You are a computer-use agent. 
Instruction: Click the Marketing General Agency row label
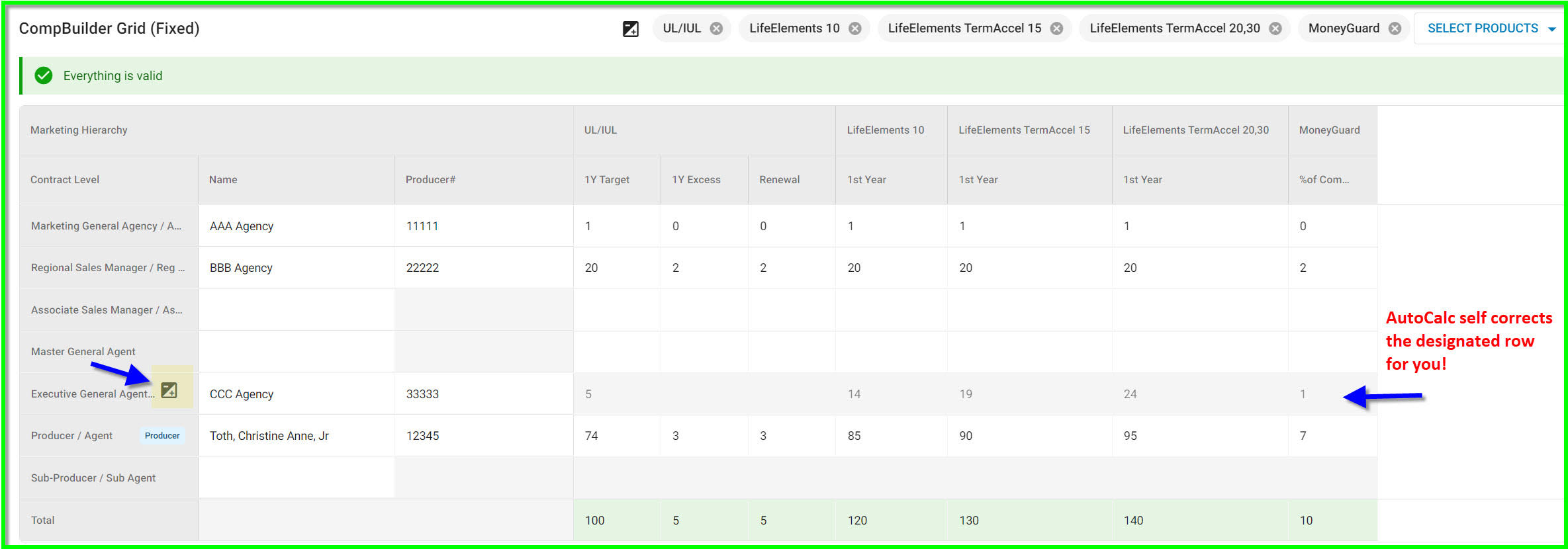[x=106, y=226]
